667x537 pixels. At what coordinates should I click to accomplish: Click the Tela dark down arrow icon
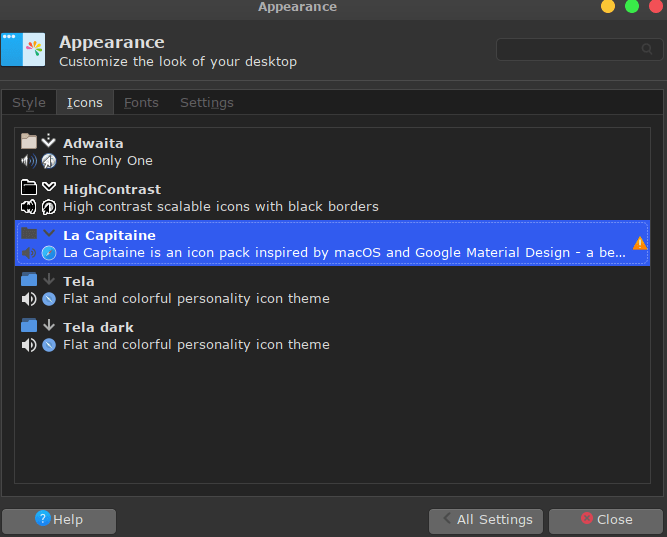click(49, 325)
